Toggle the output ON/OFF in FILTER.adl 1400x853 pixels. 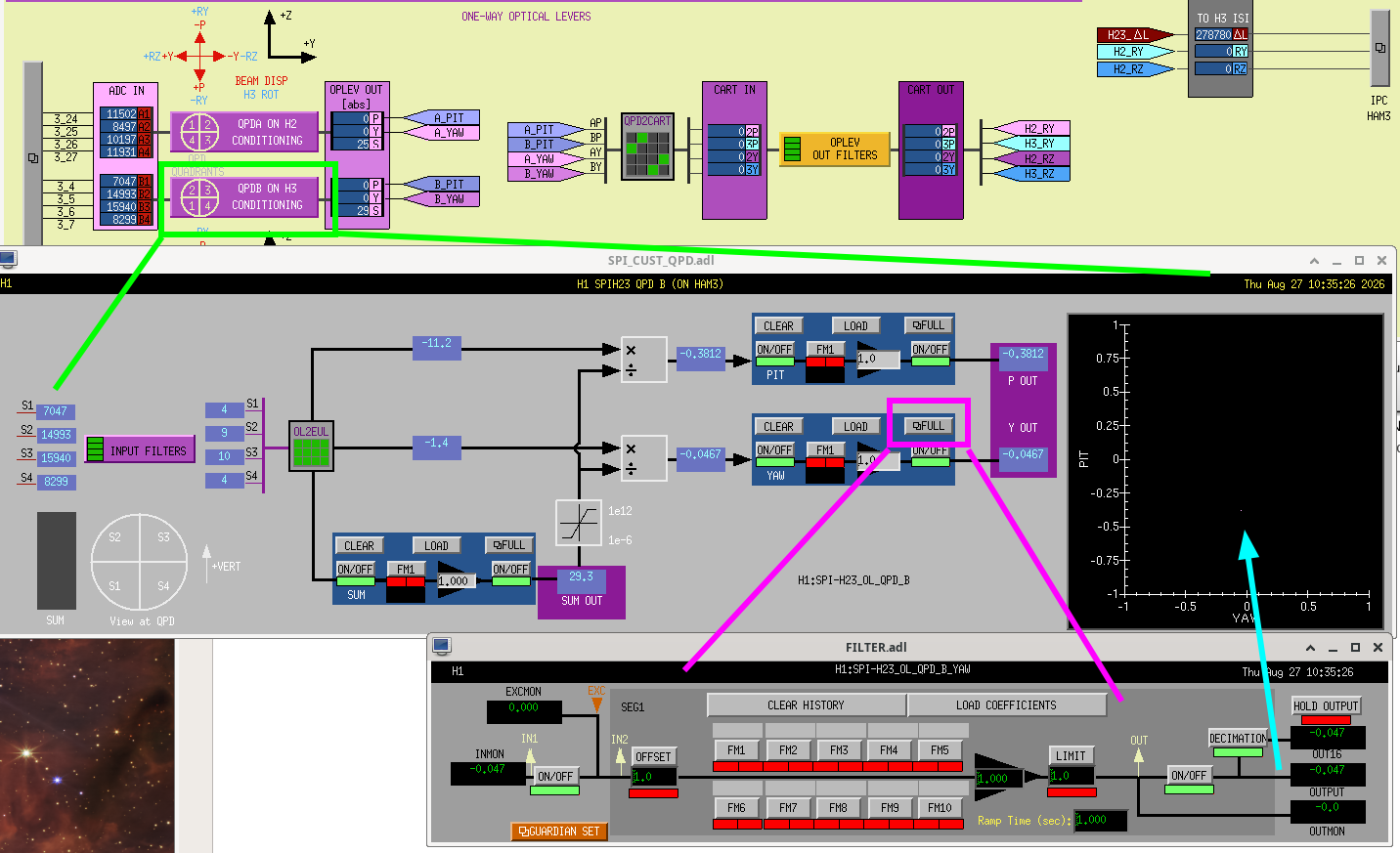[x=1189, y=775]
